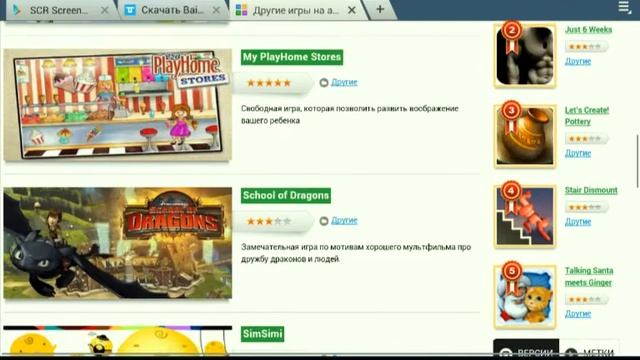The width and height of the screenshot is (640, 360).
Task: Click the School of Dragons description text
Action: click(x=356, y=253)
